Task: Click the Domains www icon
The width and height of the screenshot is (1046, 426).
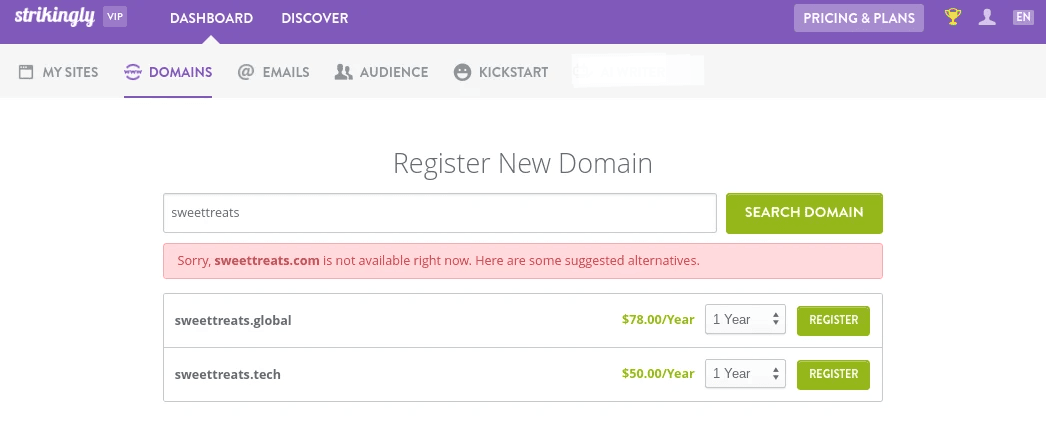Action: point(133,72)
